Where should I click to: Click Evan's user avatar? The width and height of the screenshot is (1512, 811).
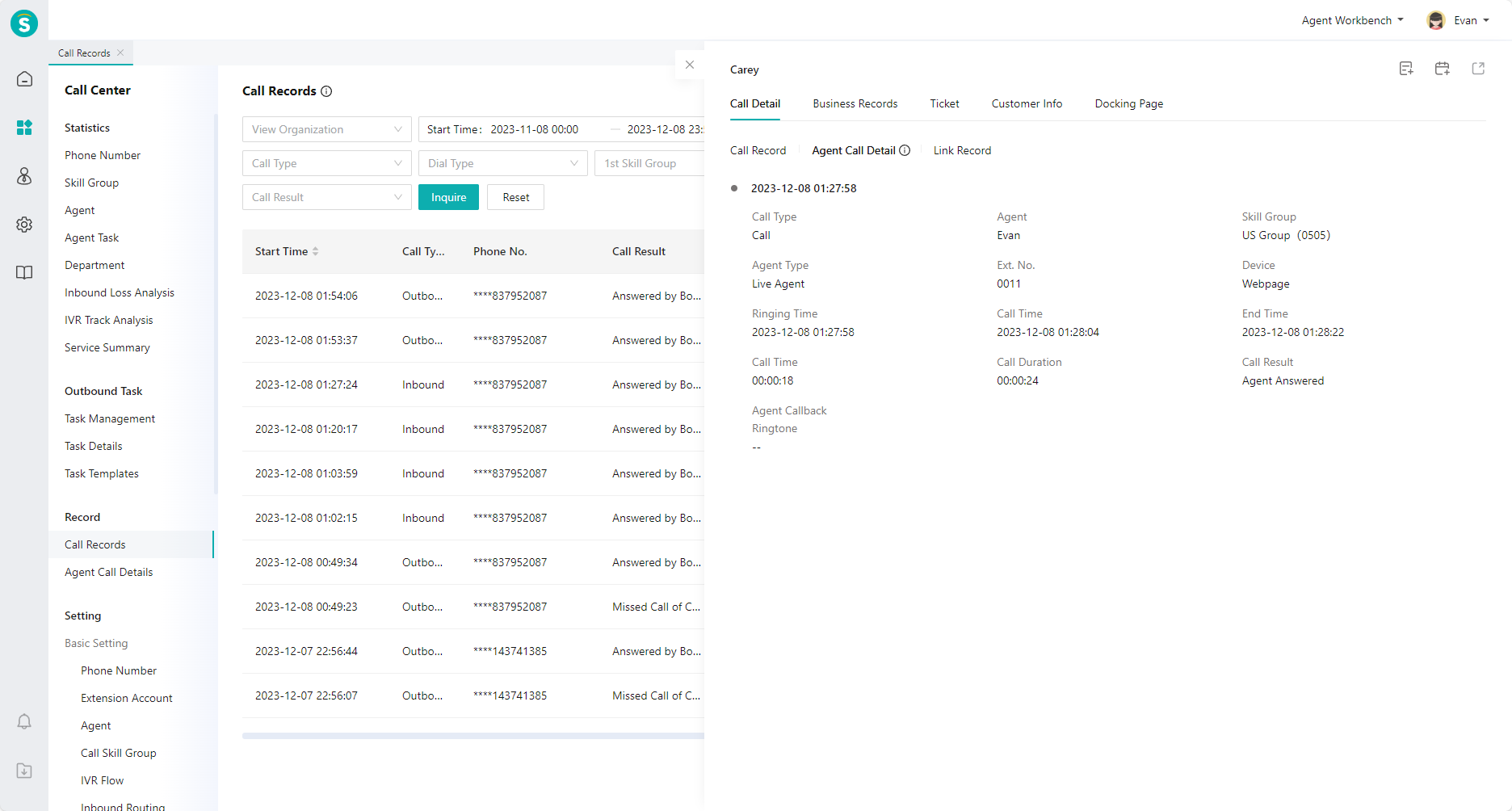coord(1435,20)
